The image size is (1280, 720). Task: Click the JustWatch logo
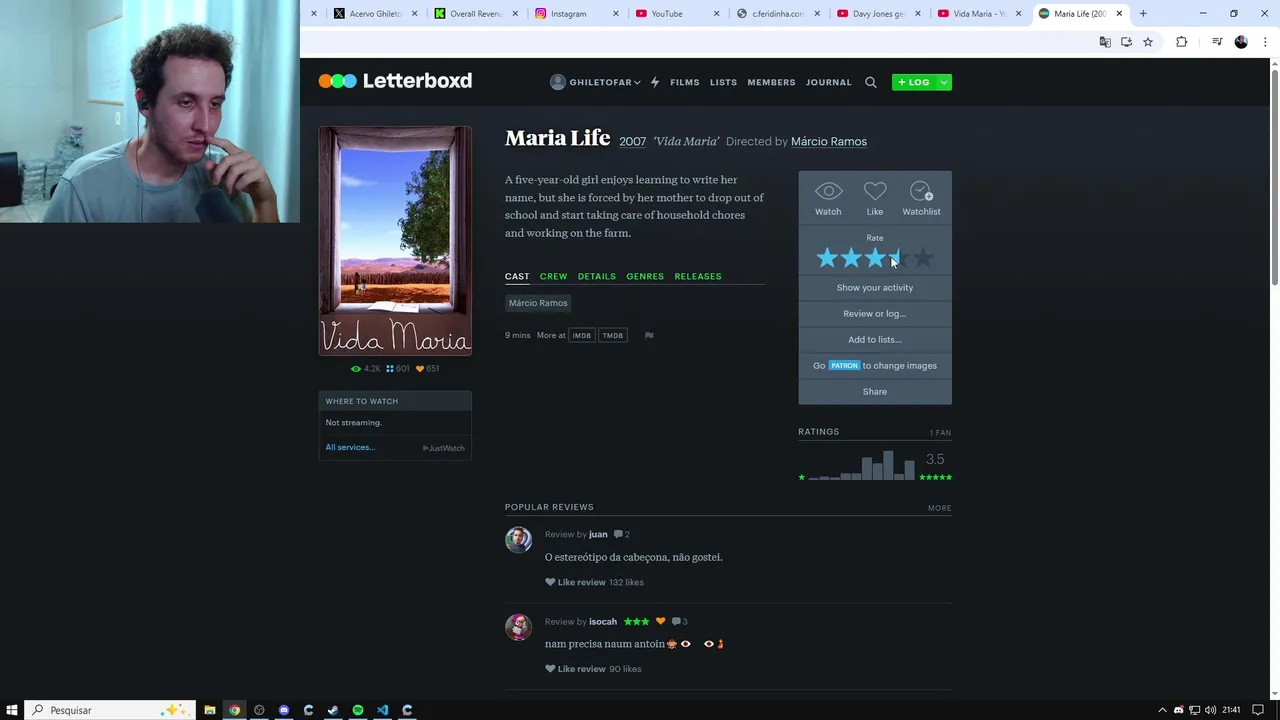tap(443, 448)
